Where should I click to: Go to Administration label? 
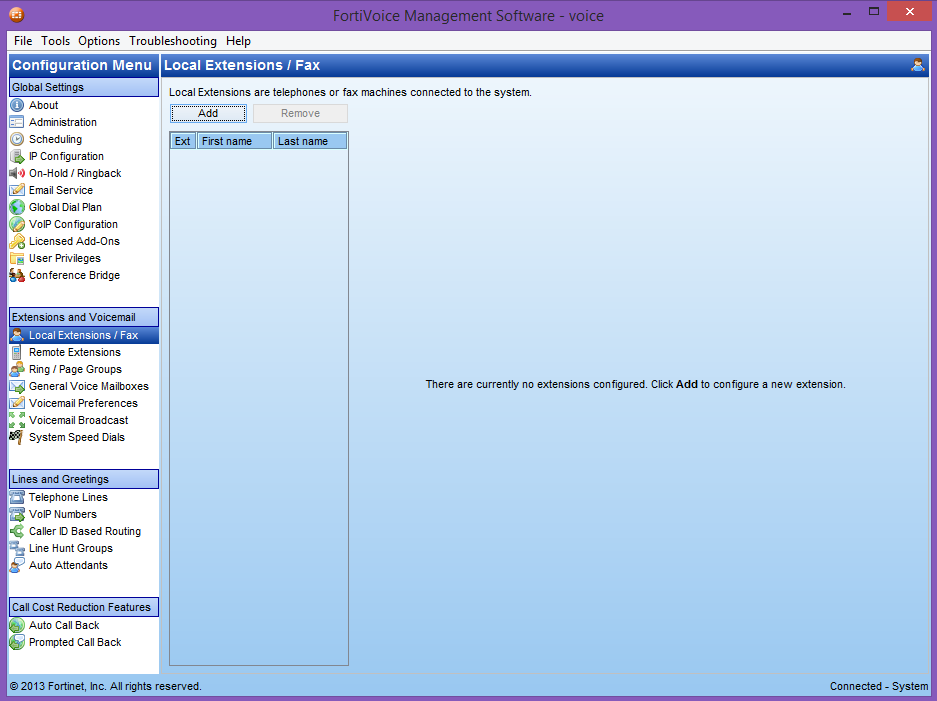point(63,122)
